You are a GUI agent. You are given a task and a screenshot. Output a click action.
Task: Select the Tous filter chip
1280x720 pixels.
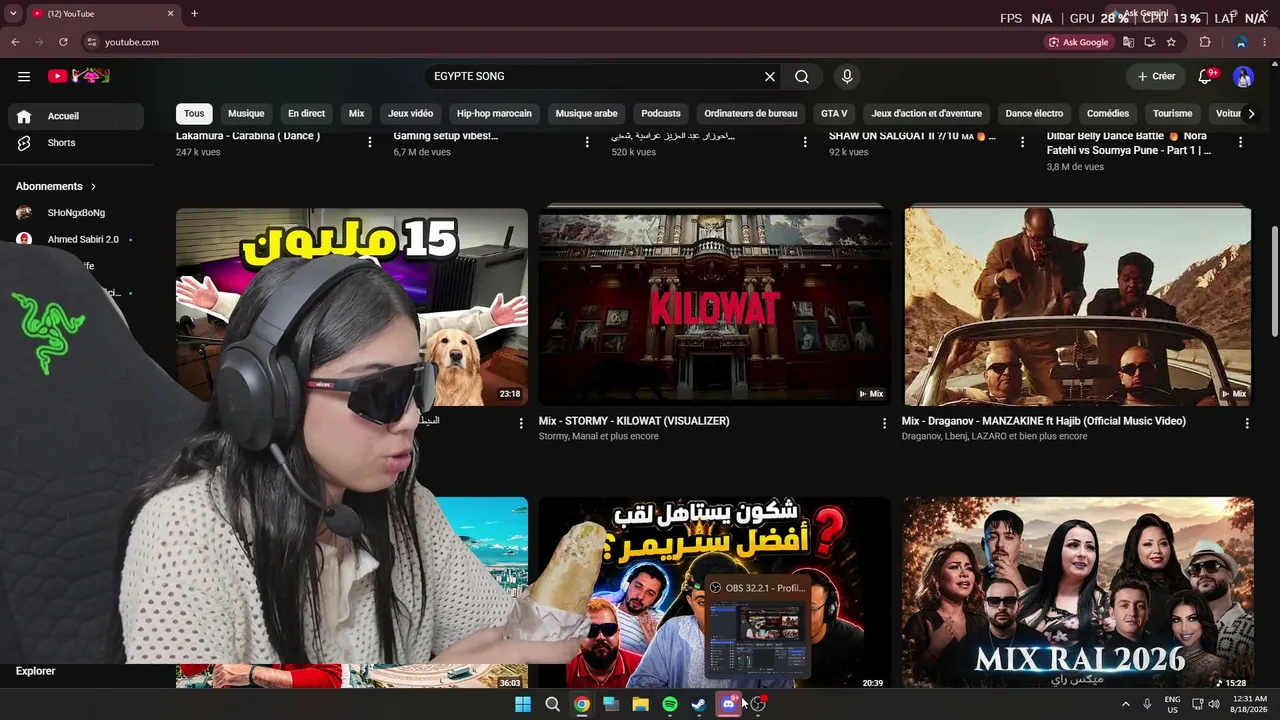click(x=194, y=114)
